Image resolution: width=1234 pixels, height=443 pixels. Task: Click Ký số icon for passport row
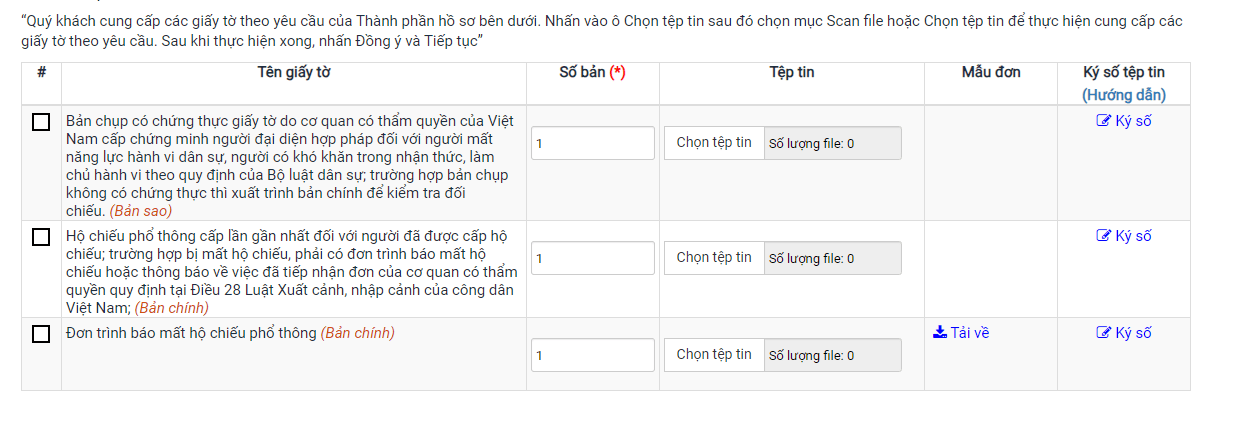[1104, 237]
